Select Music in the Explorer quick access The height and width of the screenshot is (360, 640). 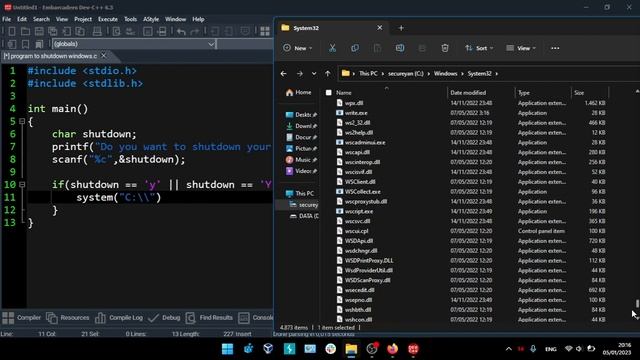tap(301, 160)
